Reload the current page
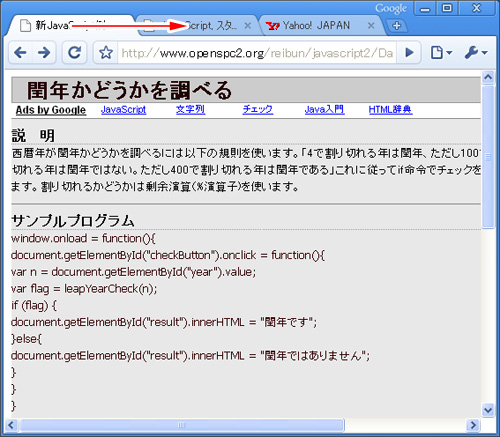This screenshot has height=437, width=500. pos(74,53)
